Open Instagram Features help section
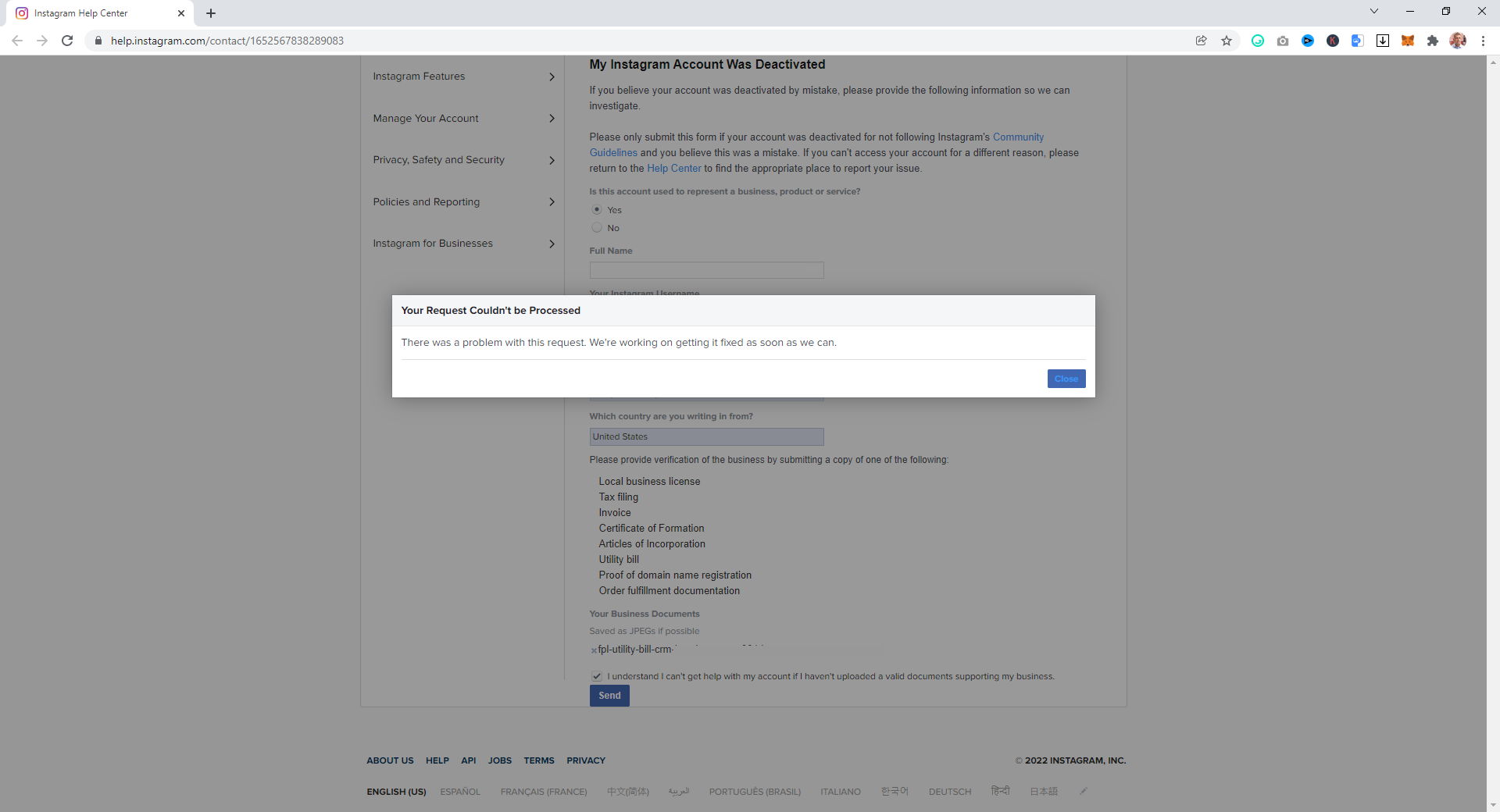 419,77
